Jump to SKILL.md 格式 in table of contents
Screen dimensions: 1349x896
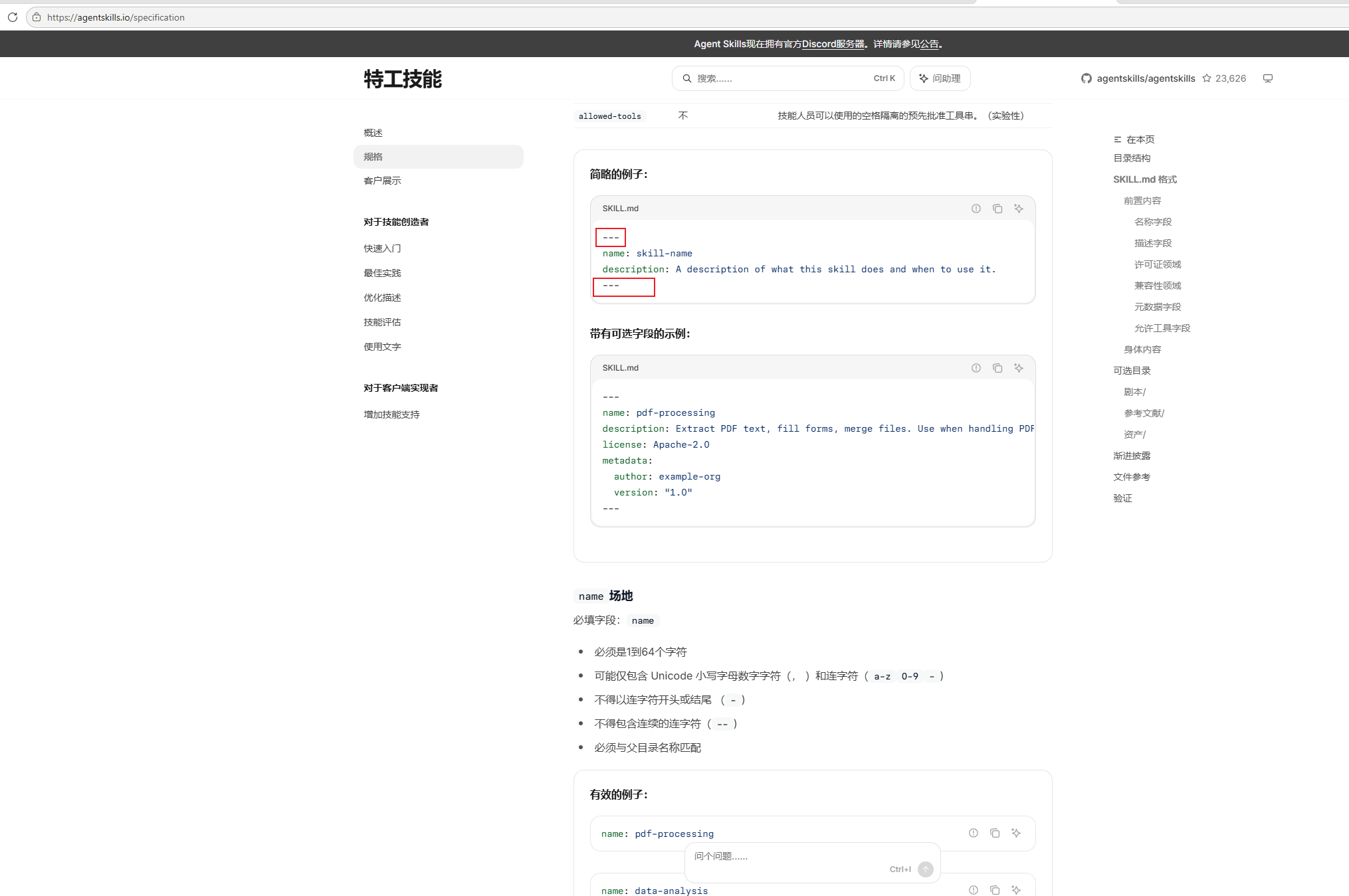click(1145, 179)
